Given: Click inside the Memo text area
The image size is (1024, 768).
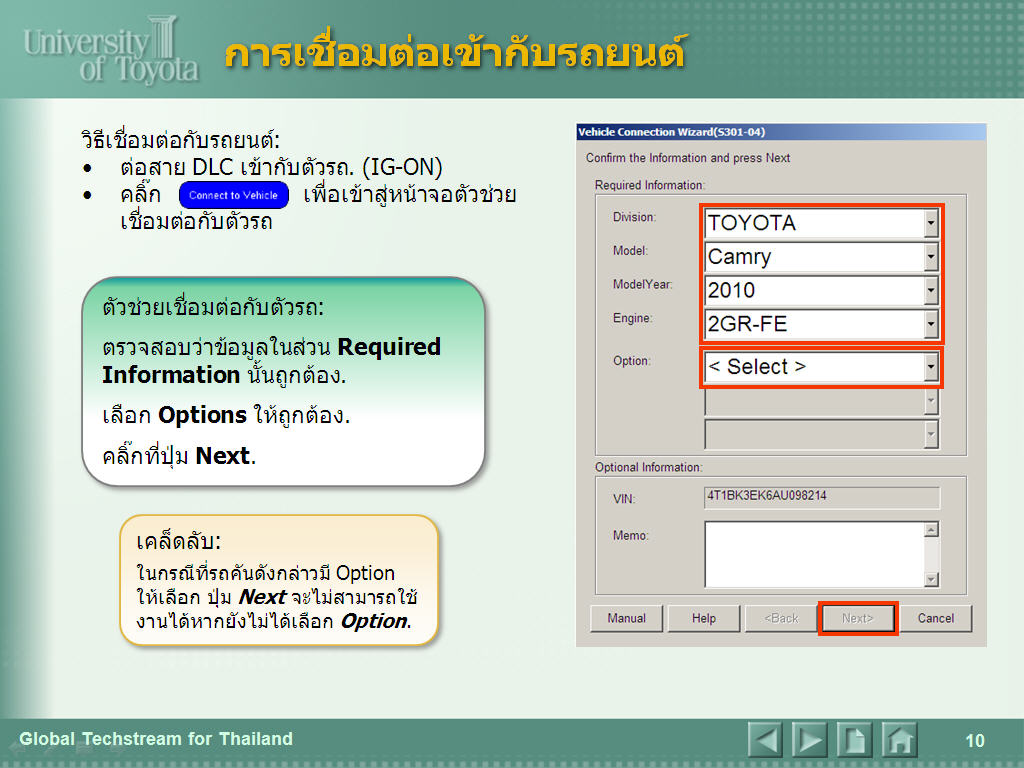Looking at the screenshot, I should 814,554.
